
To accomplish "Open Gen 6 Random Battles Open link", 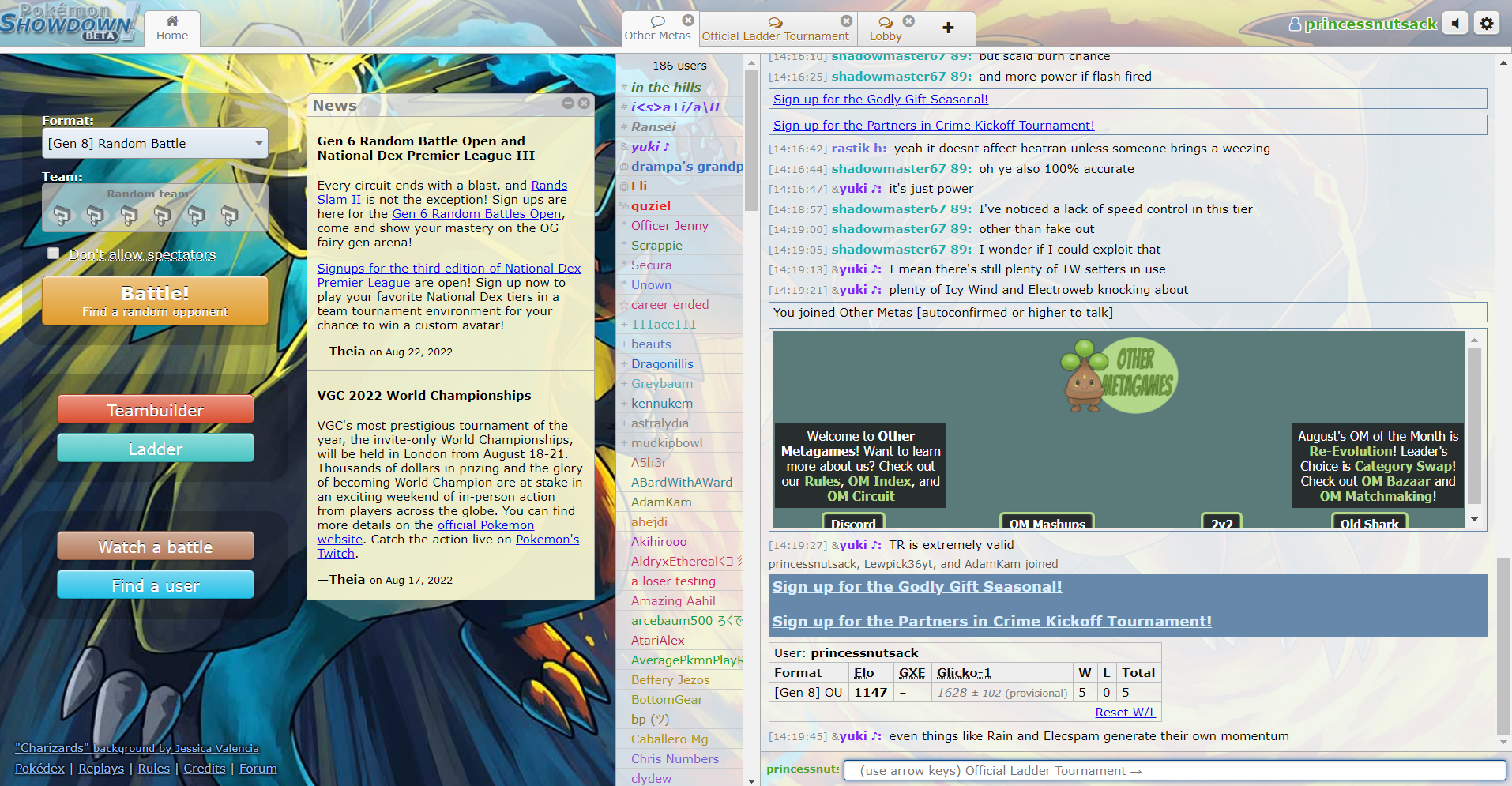I will point(476,213).
